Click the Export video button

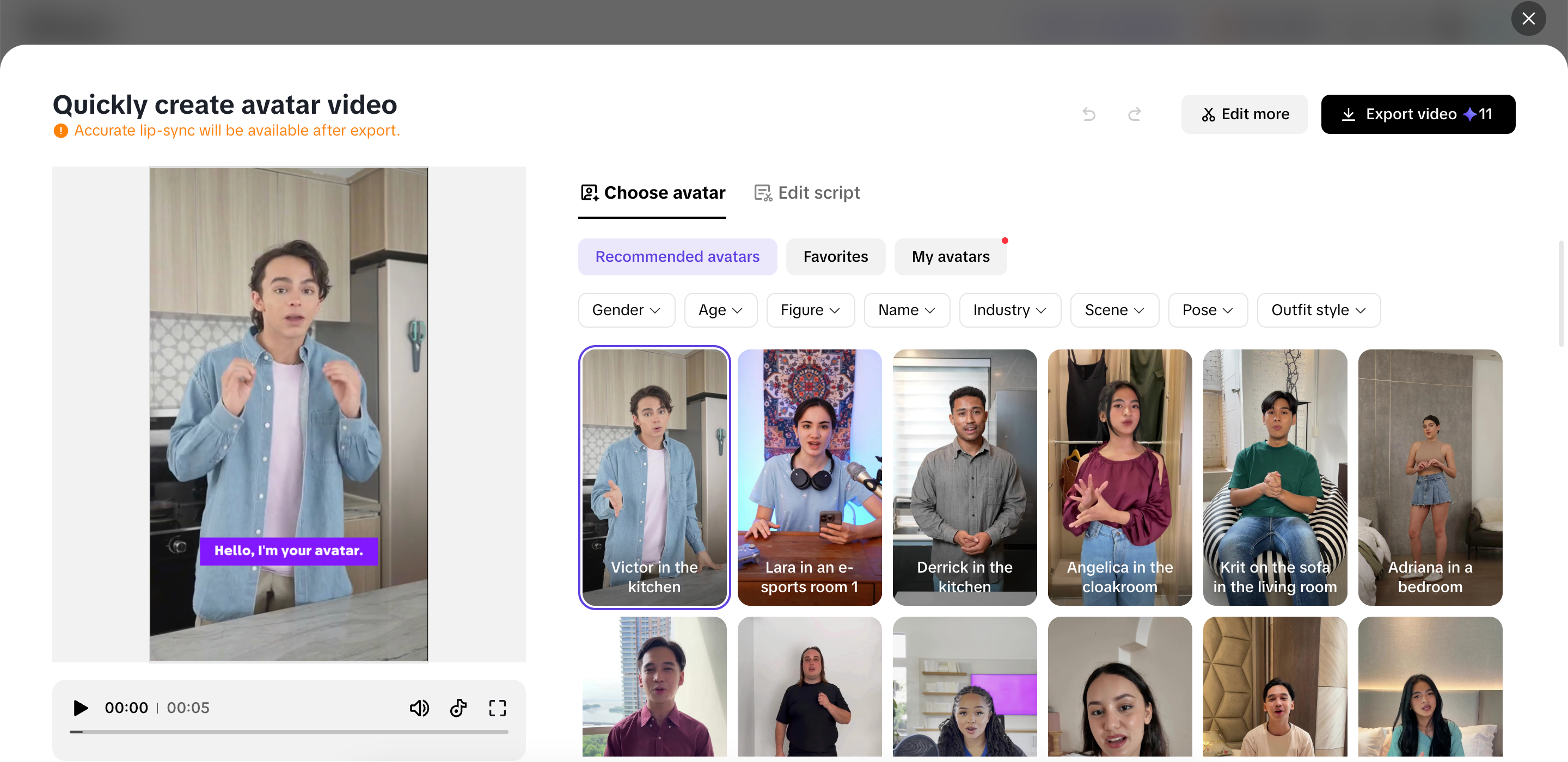coord(1418,114)
